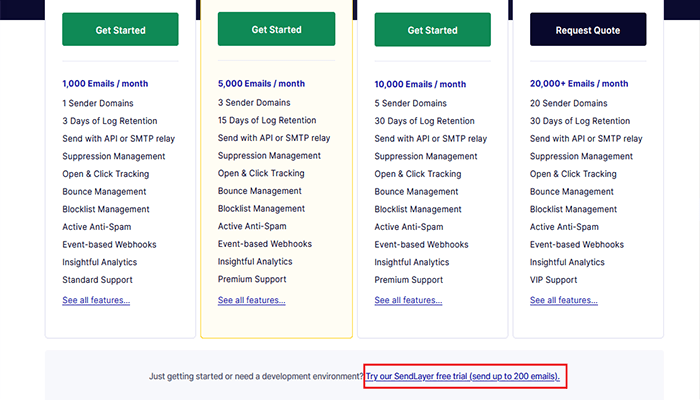Open See all features under VIP Support
Image resolution: width=700 pixels, height=400 pixels.
pyautogui.click(x=564, y=300)
